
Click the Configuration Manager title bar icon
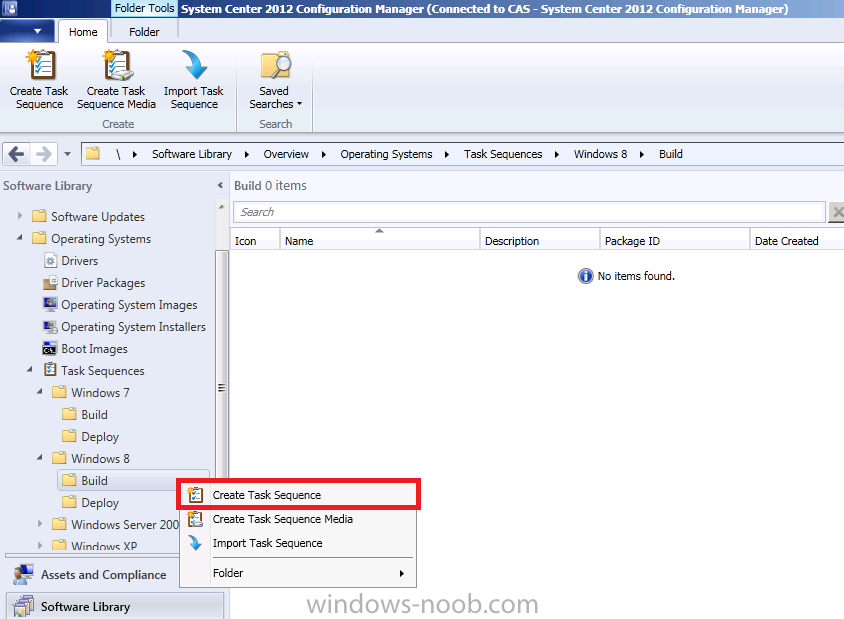click(x=10, y=8)
